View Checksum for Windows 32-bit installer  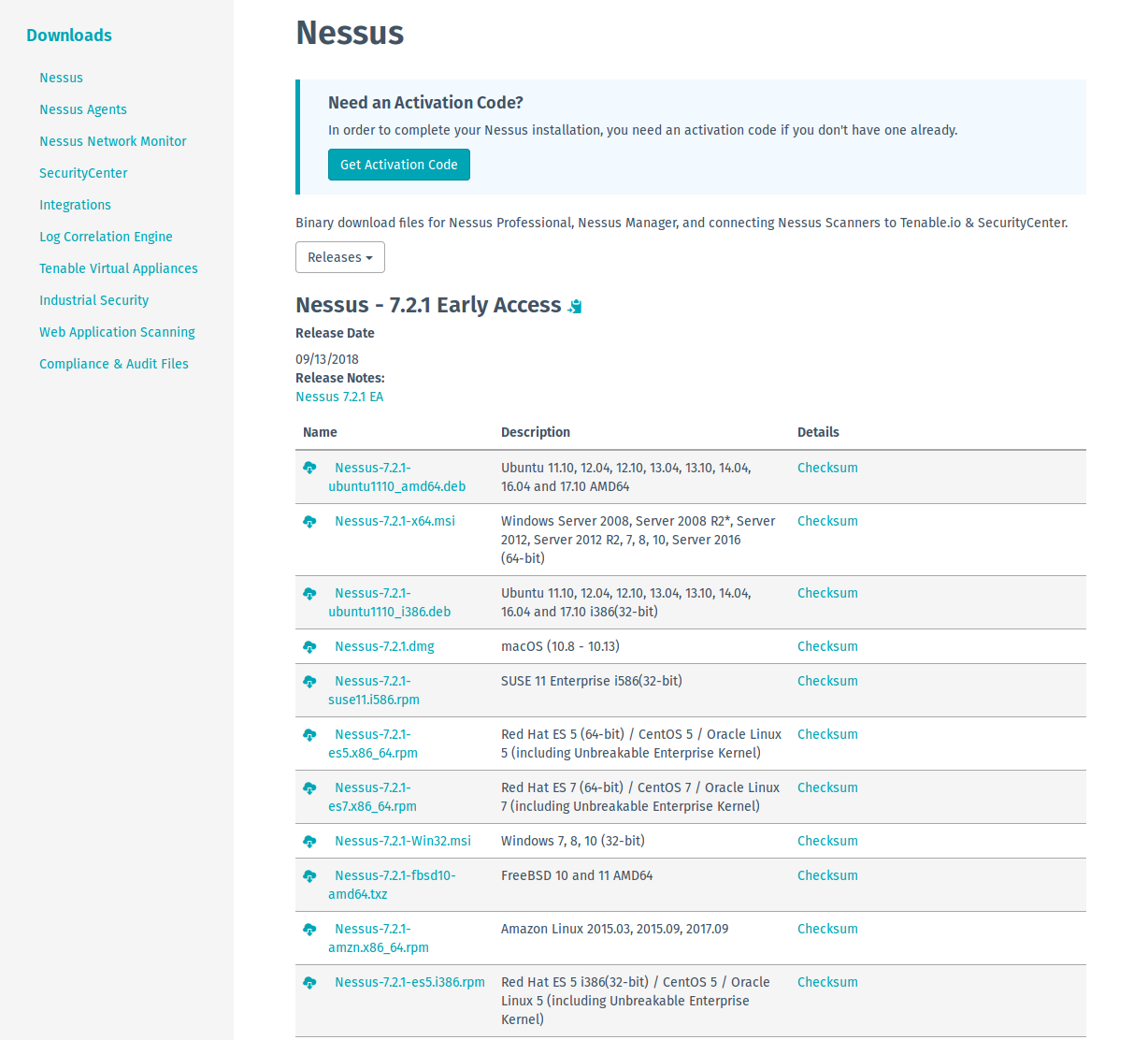[x=827, y=841]
